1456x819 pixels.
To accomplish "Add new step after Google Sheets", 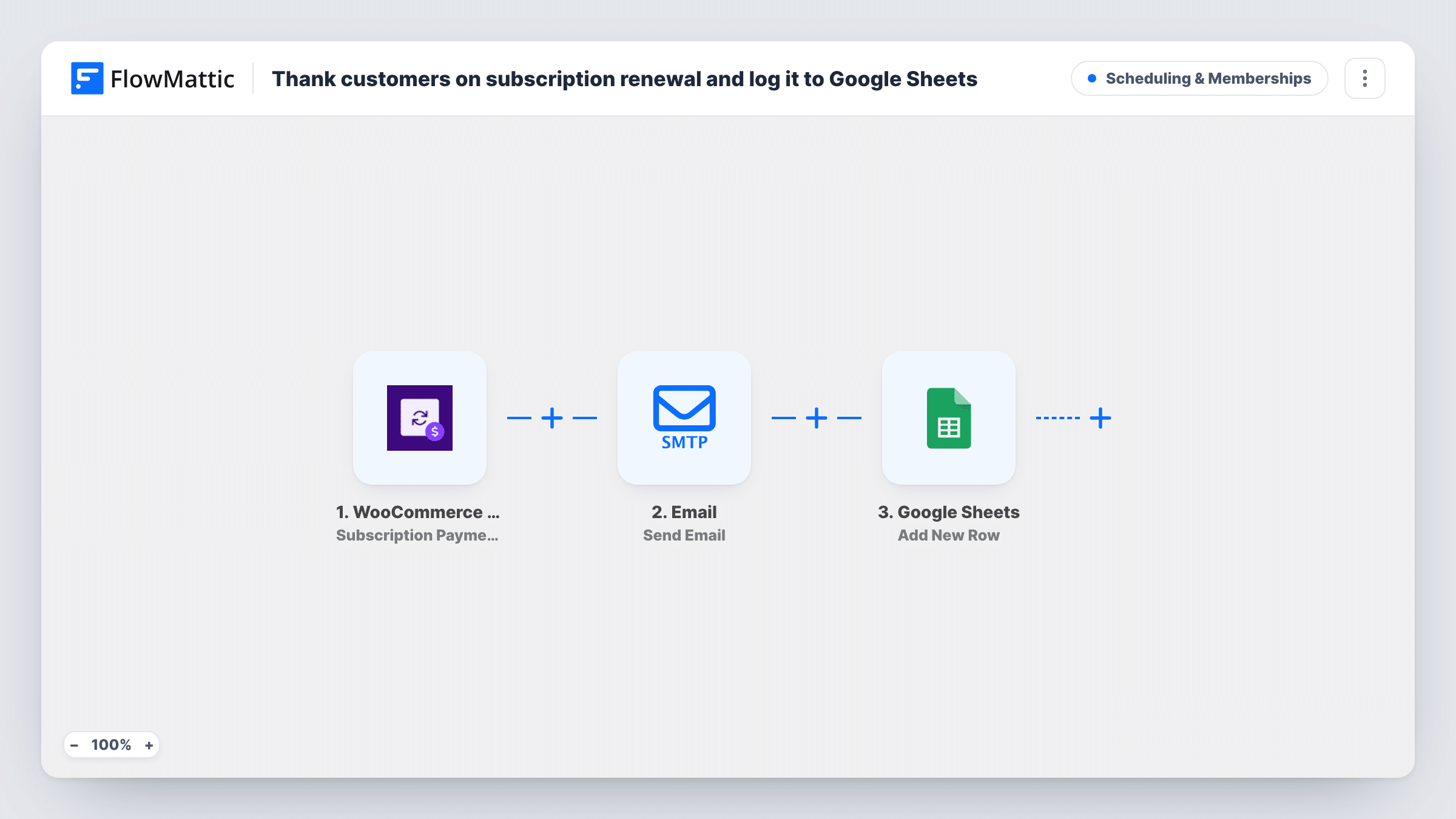I will [1100, 418].
